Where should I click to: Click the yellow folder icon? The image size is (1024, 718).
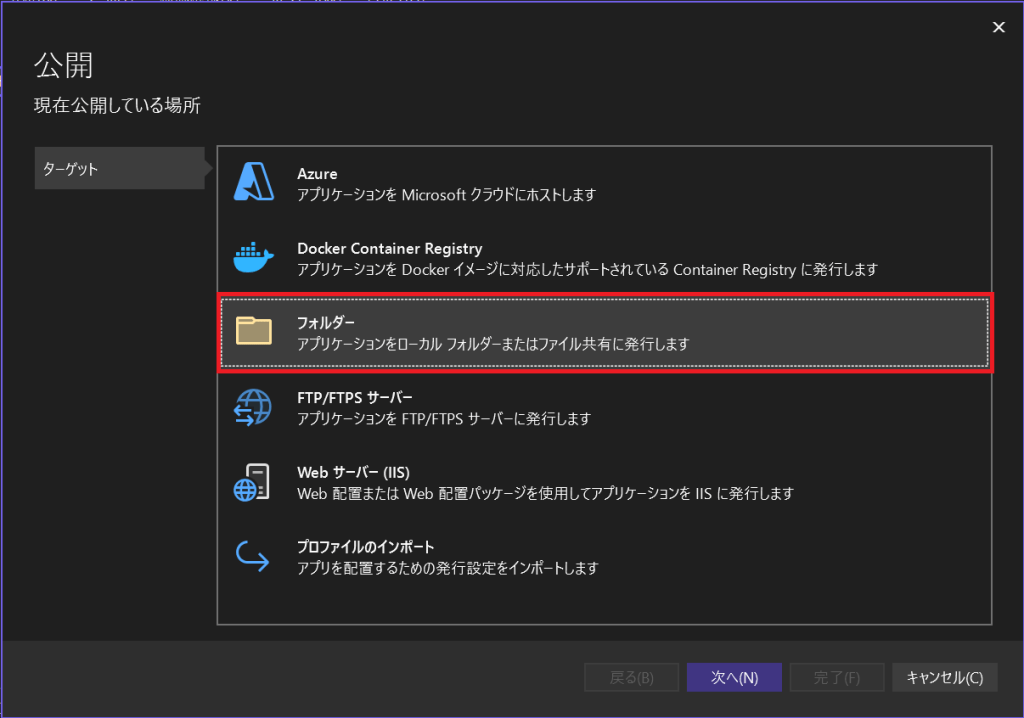253,331
